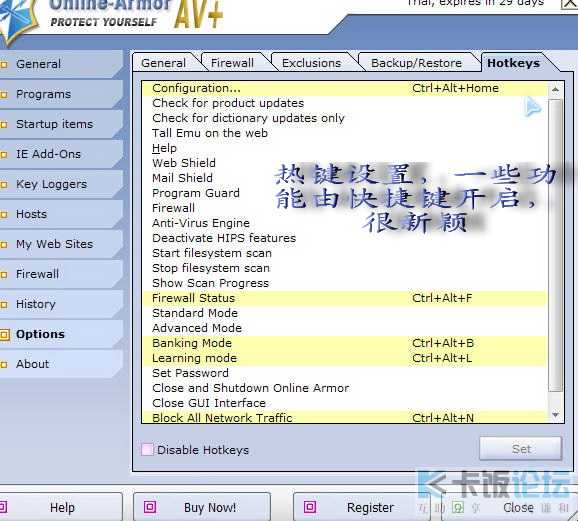Click the bullet icon beside Key Loggers
The image size is (578, 521).
pyautogui.click(x=4, y=185)
